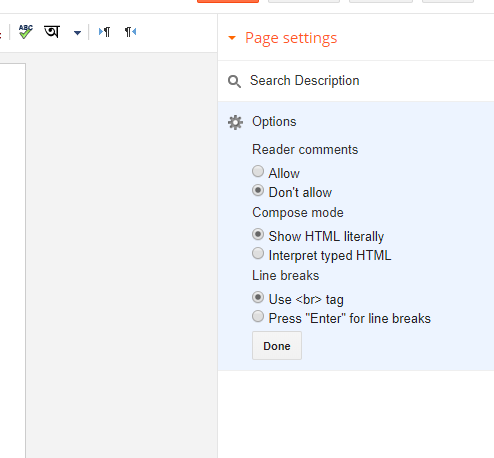Open the language input dropdown arrow

point(77,33)
